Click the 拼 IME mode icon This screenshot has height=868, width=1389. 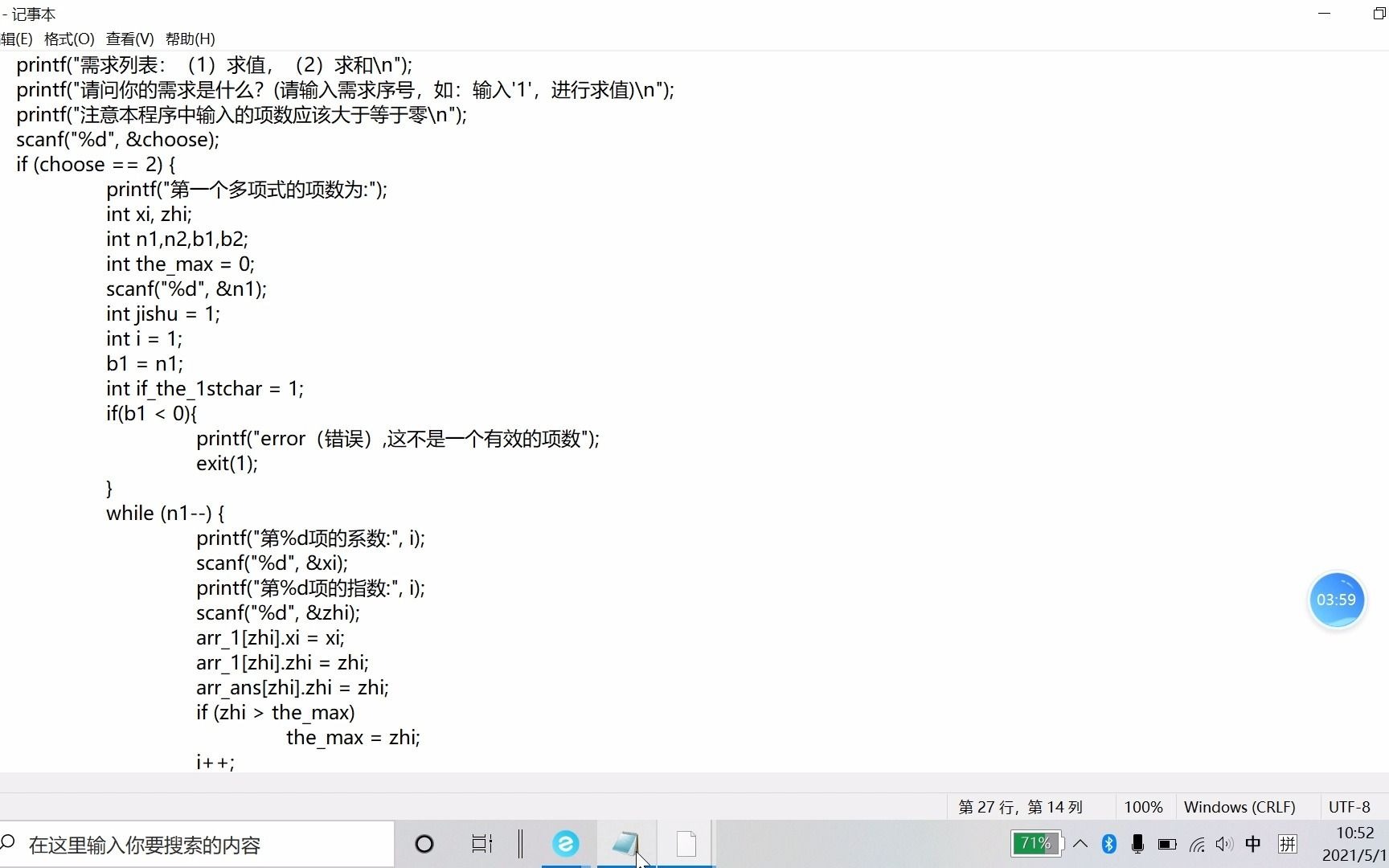(1288, 844)
